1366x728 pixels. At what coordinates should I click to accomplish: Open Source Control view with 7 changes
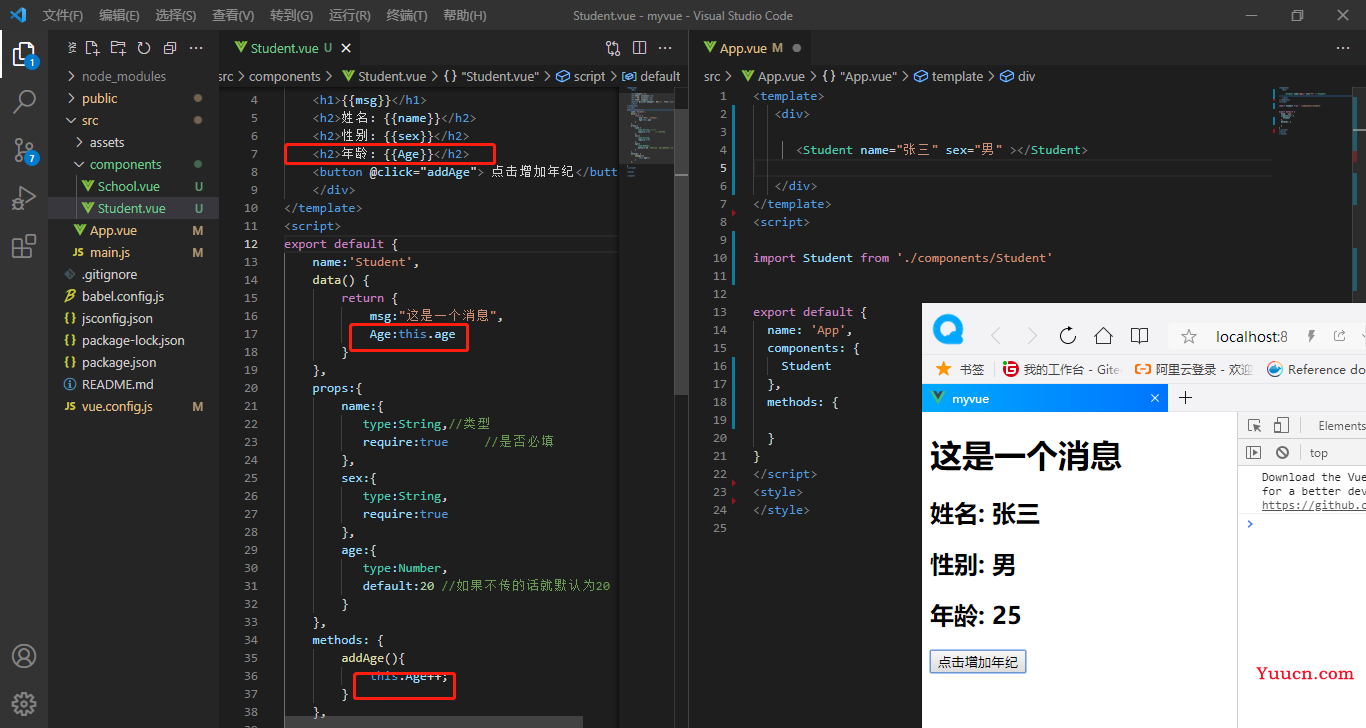click(24, 150)
